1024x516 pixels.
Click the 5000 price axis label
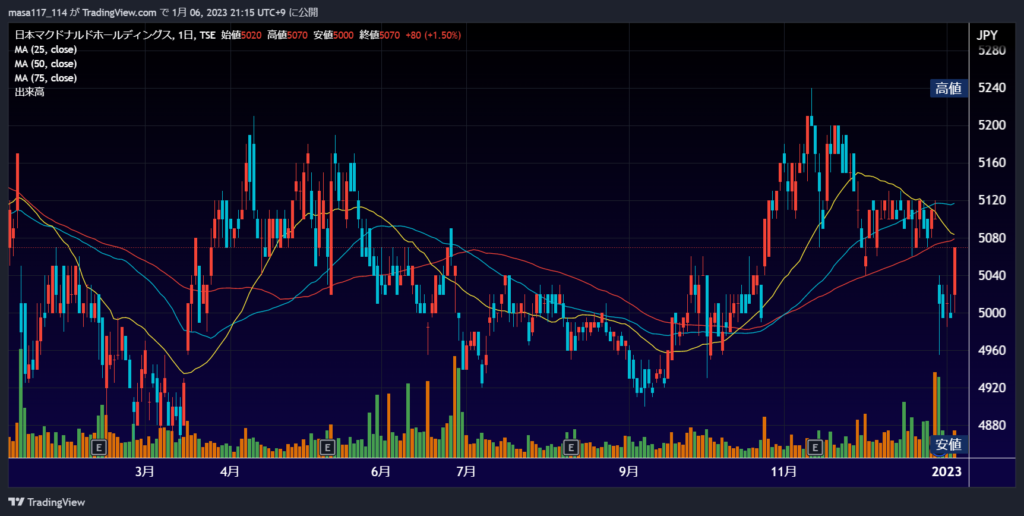pos(992,313)
